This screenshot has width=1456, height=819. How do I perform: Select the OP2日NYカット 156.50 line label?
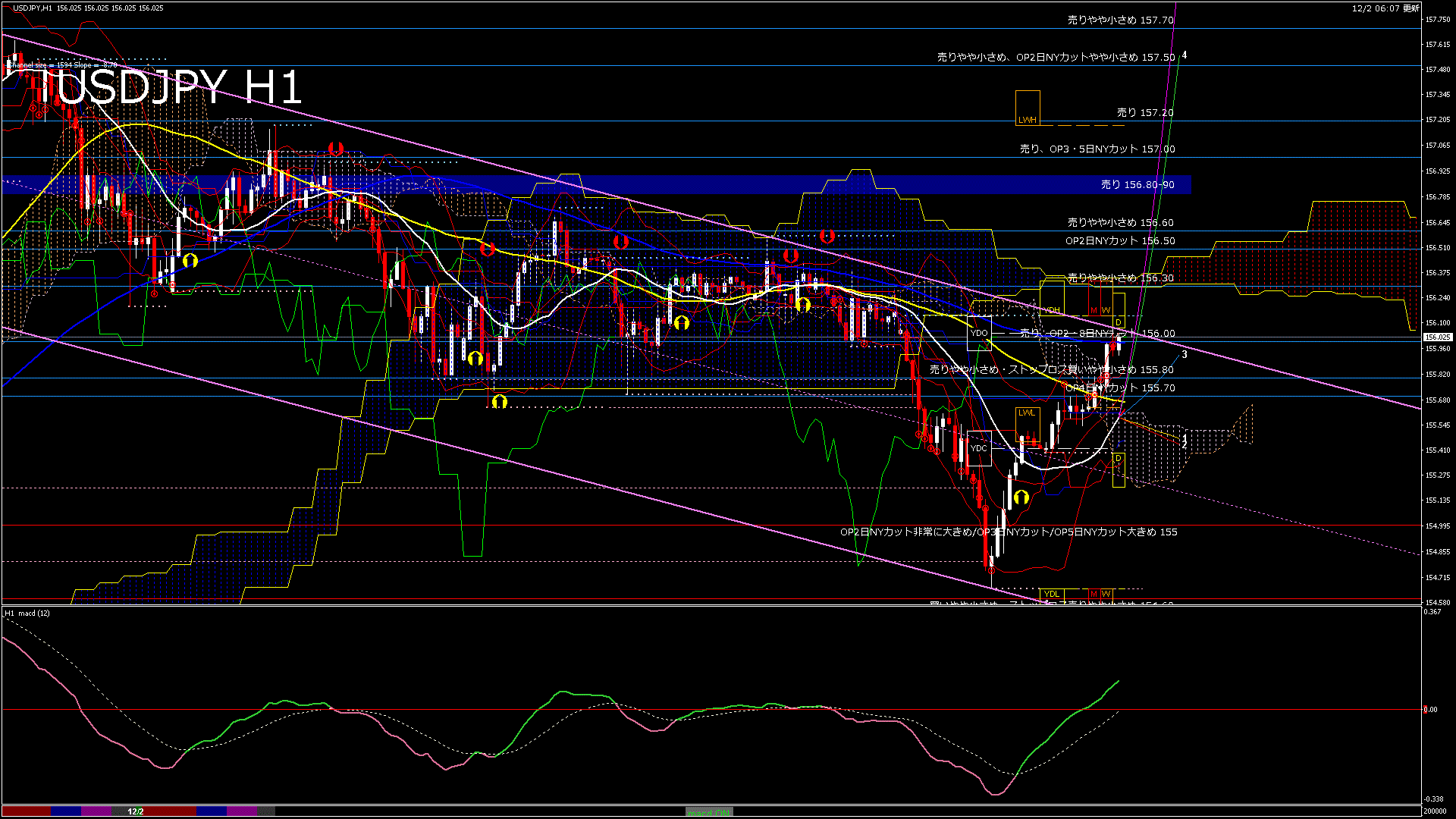1120,240
